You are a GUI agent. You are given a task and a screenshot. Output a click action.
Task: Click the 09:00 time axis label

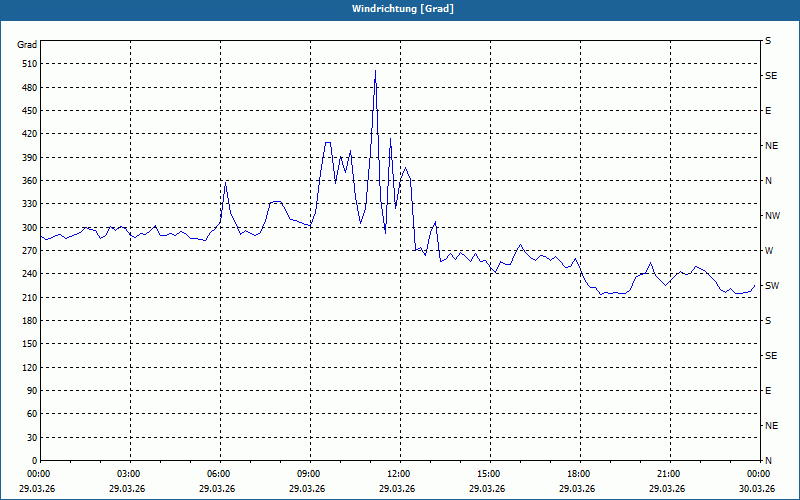pos(309,474)
